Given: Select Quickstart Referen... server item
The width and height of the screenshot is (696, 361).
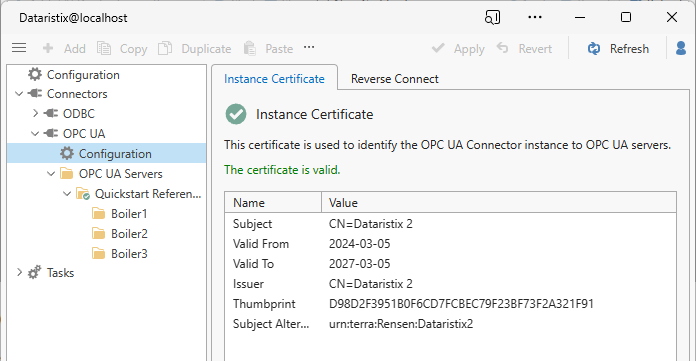Looking at the screenshot, I should [148, 194].
